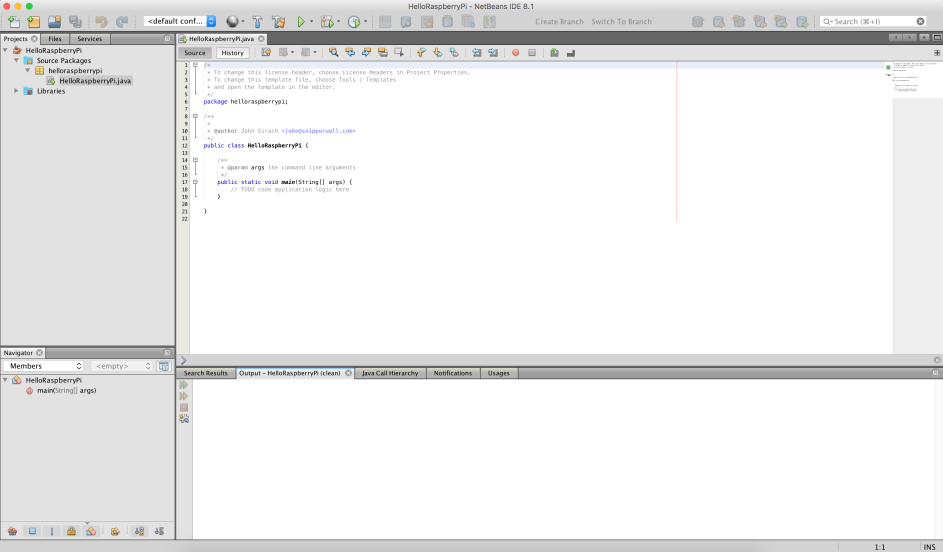This screenshot has width=943, height=552.
Task: Collapse the helloraspberrypi package node
Action: coord(27,70)
